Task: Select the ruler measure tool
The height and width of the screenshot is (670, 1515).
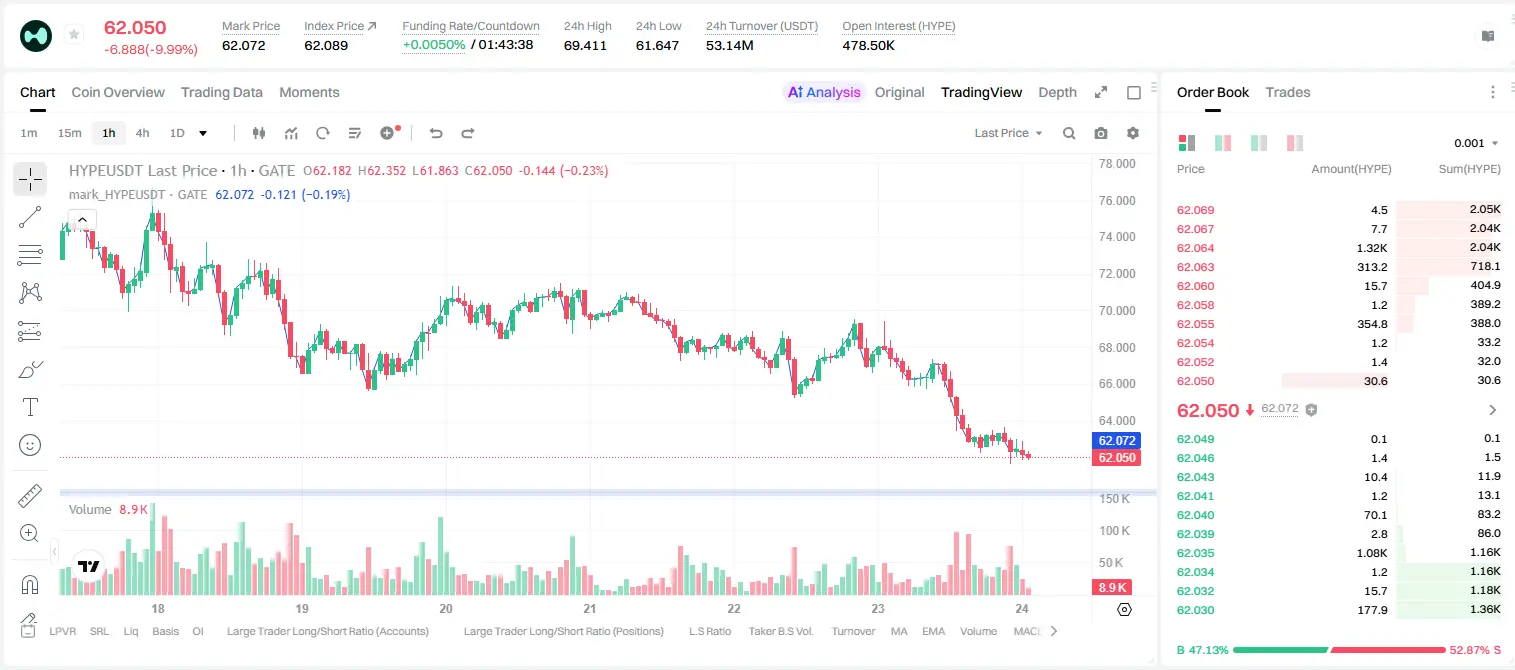Action: coord(30,496)
